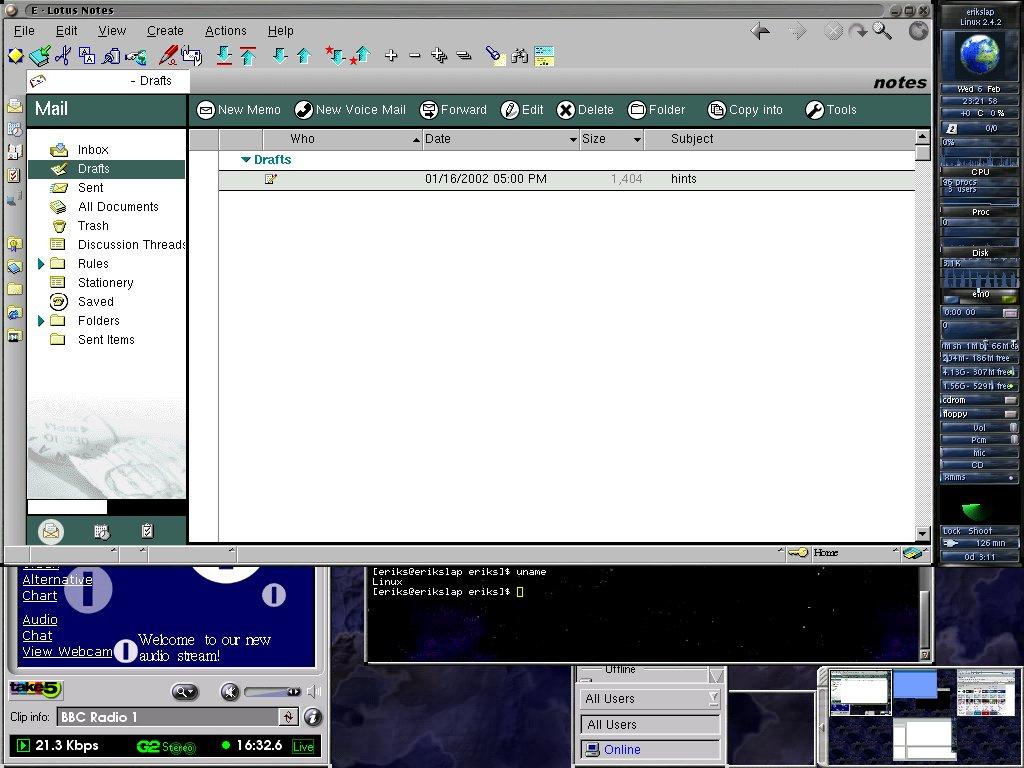Click the plus expand icon in the toolbar
This screenshot has height=768, width=1024.
[391, 56]
